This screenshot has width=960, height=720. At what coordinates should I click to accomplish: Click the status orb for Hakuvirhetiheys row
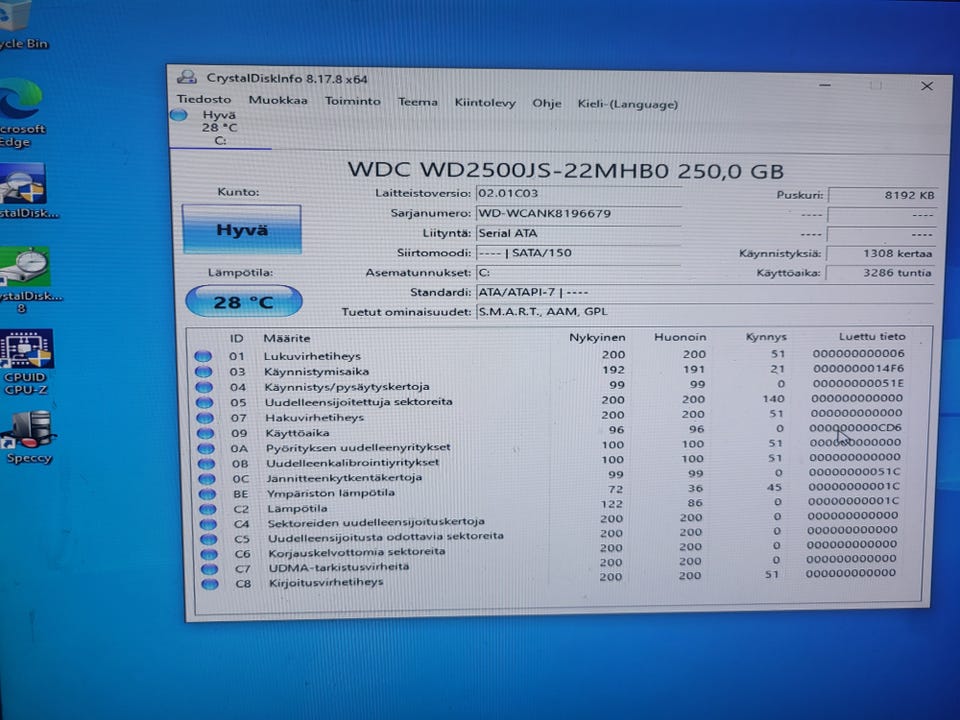(x=205, y=418)
